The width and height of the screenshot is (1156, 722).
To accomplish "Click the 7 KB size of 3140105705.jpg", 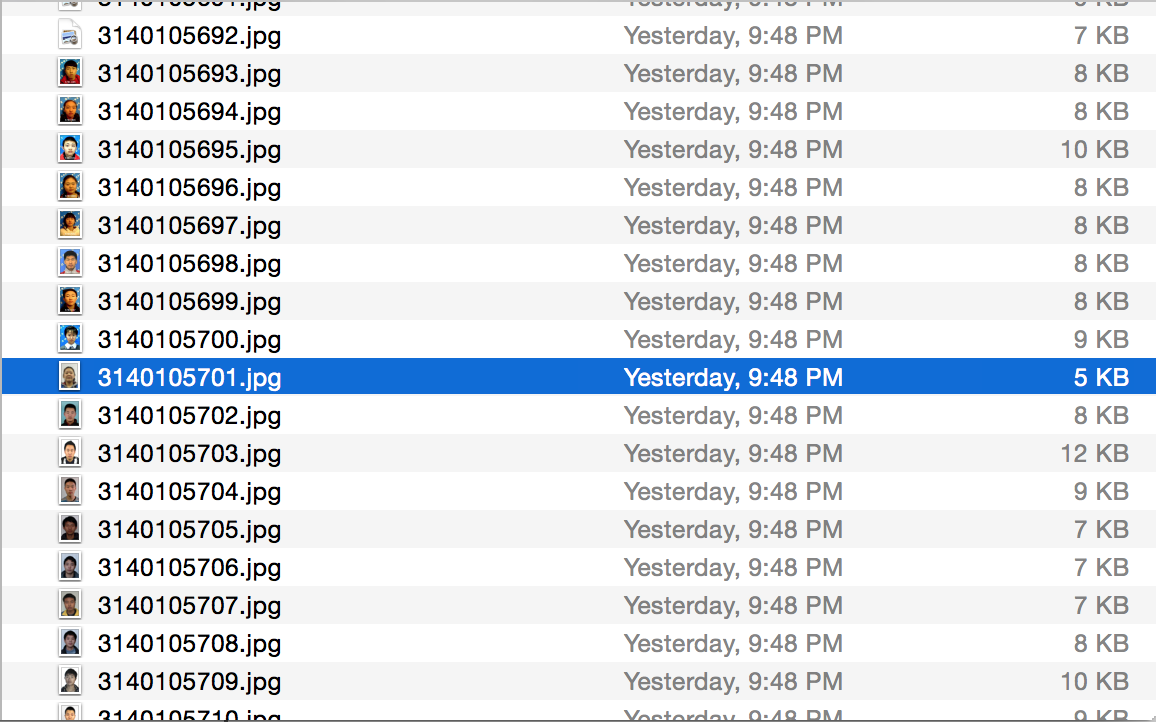I will point(1101,529).
